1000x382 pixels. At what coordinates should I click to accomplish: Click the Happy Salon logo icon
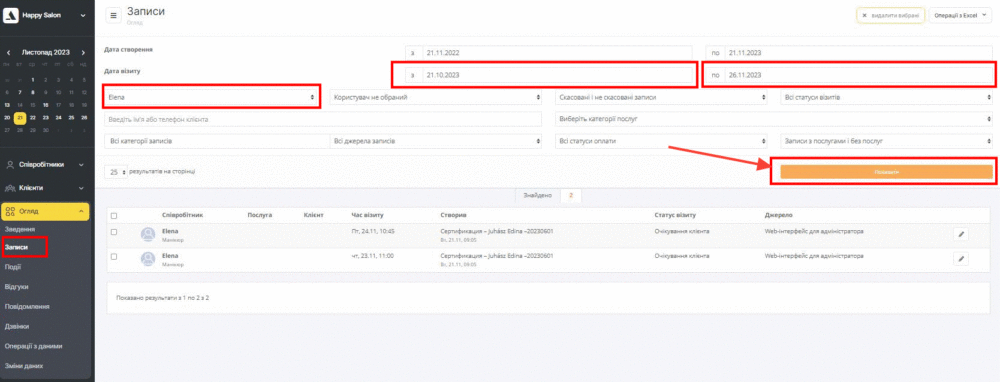click(x=11, y=15)
